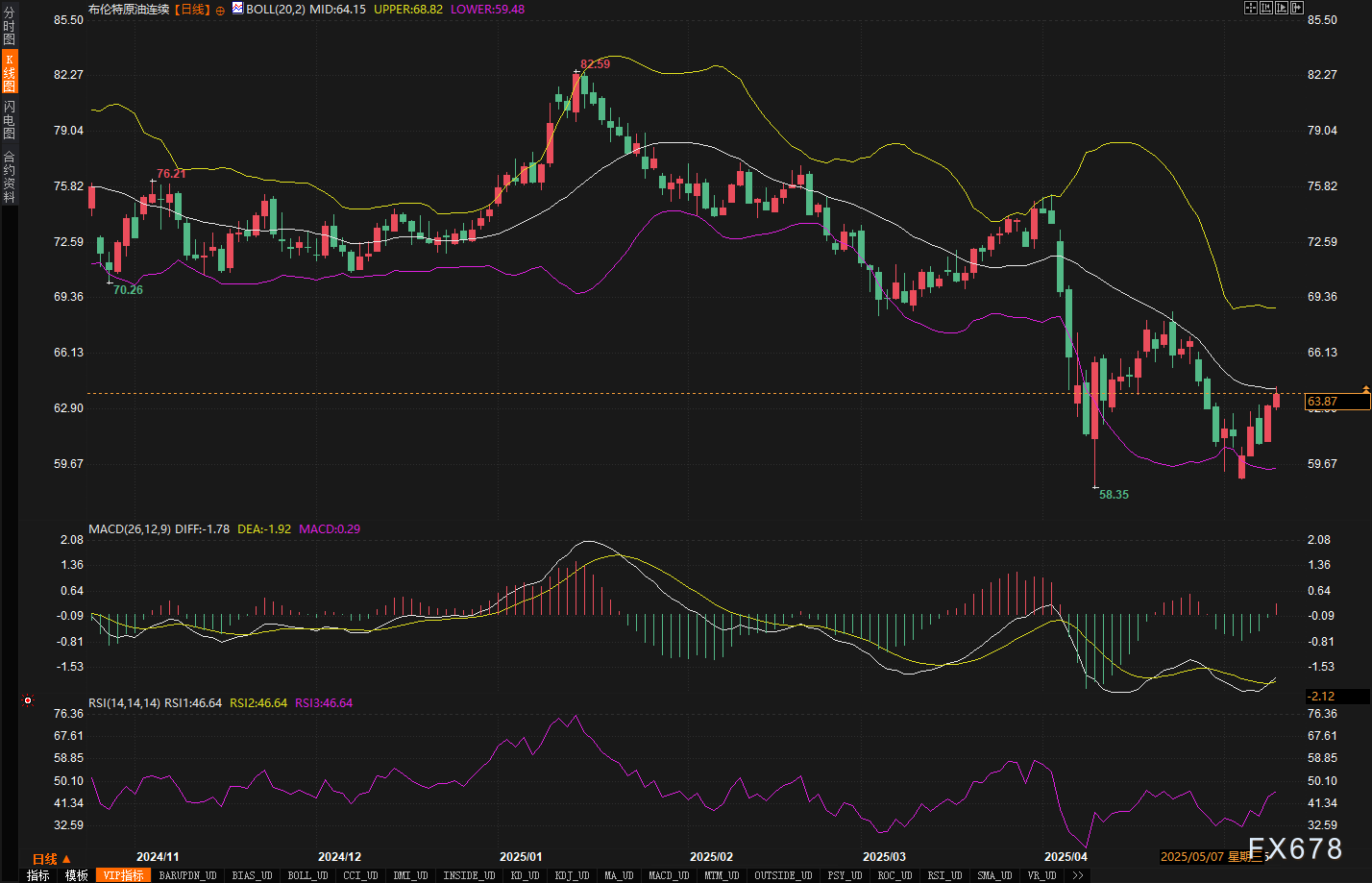Select the K线图 sidebar mode
The width and height of the screenshot is (1372, 883).
click(x=9, y=73)
